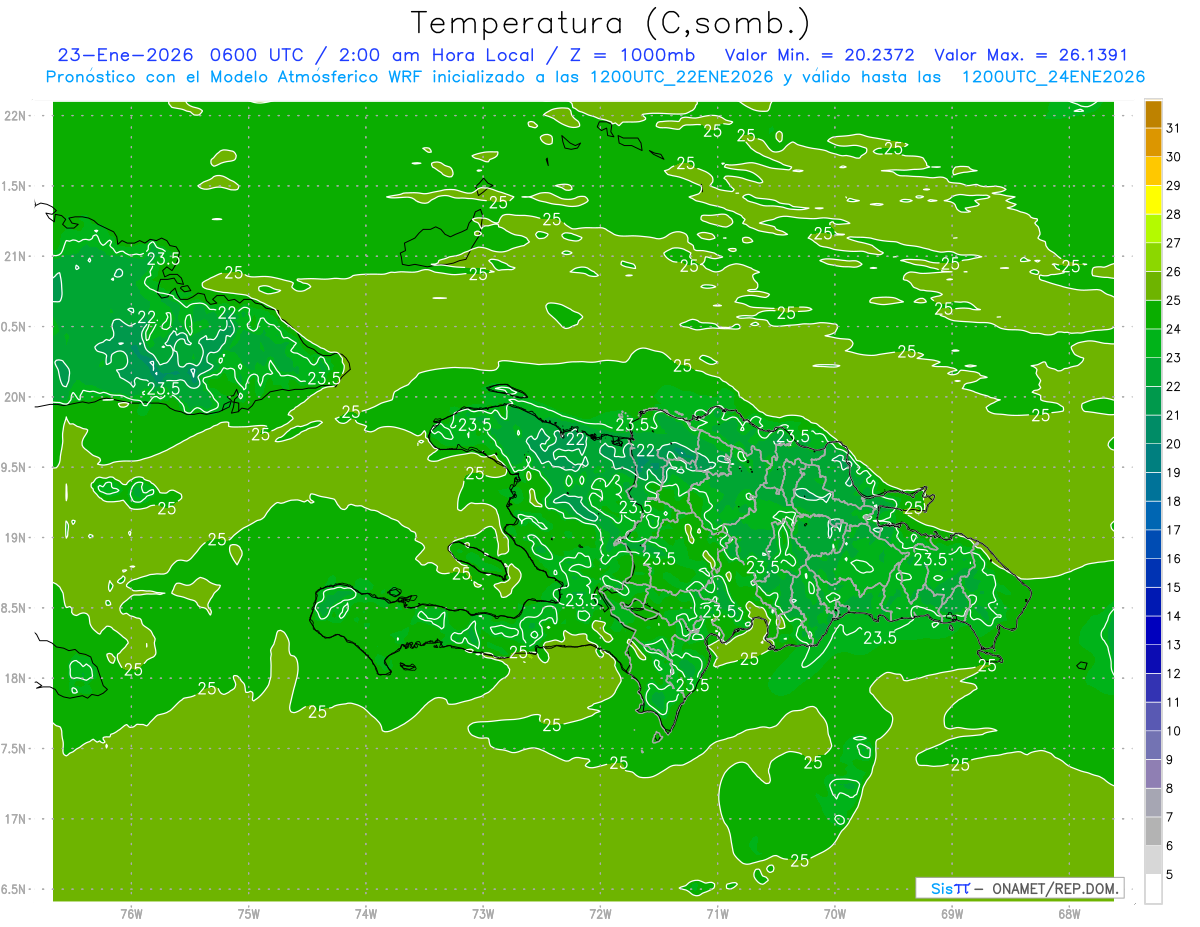Click the '19N' latitude axis label

[14, 538]
